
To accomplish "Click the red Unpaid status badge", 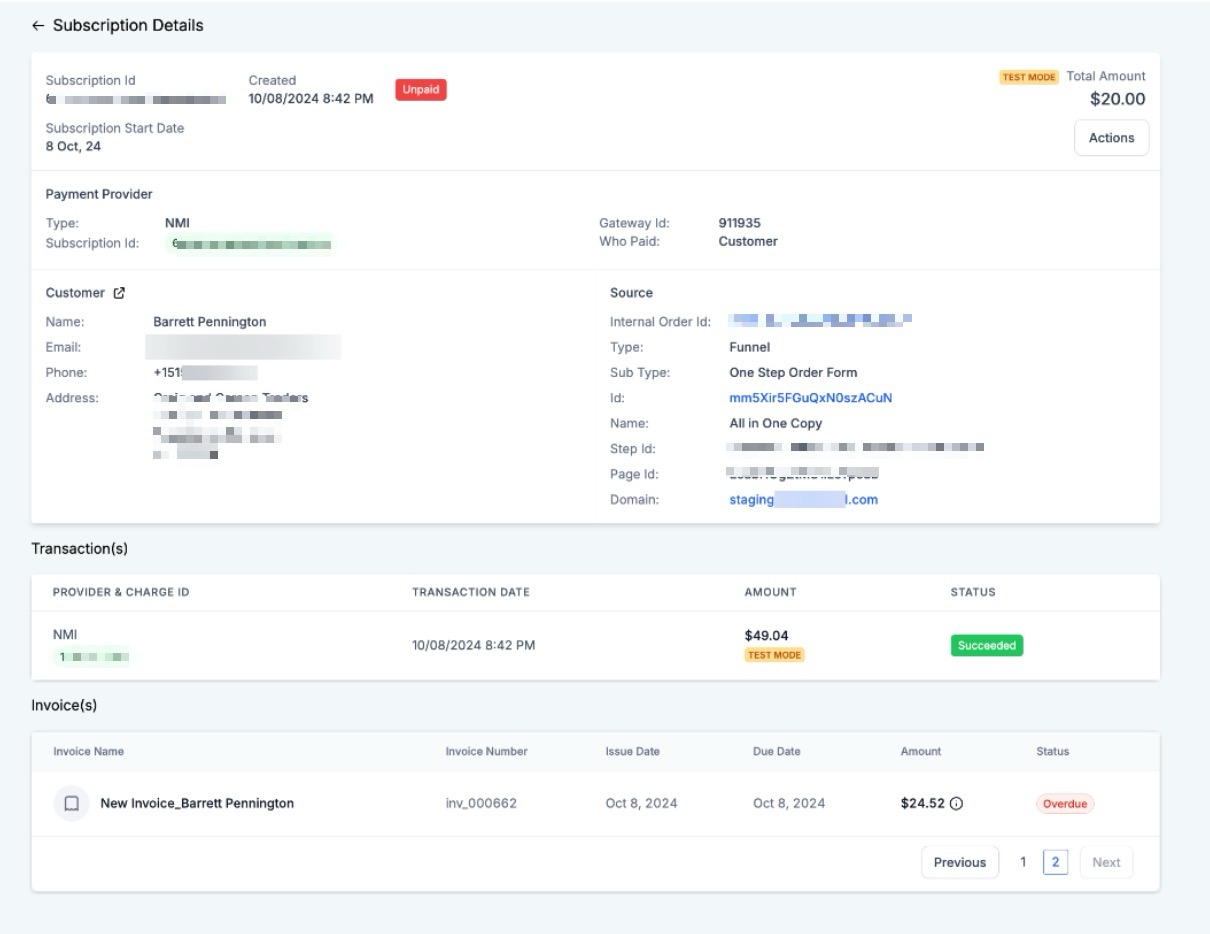I will point(420,90).
